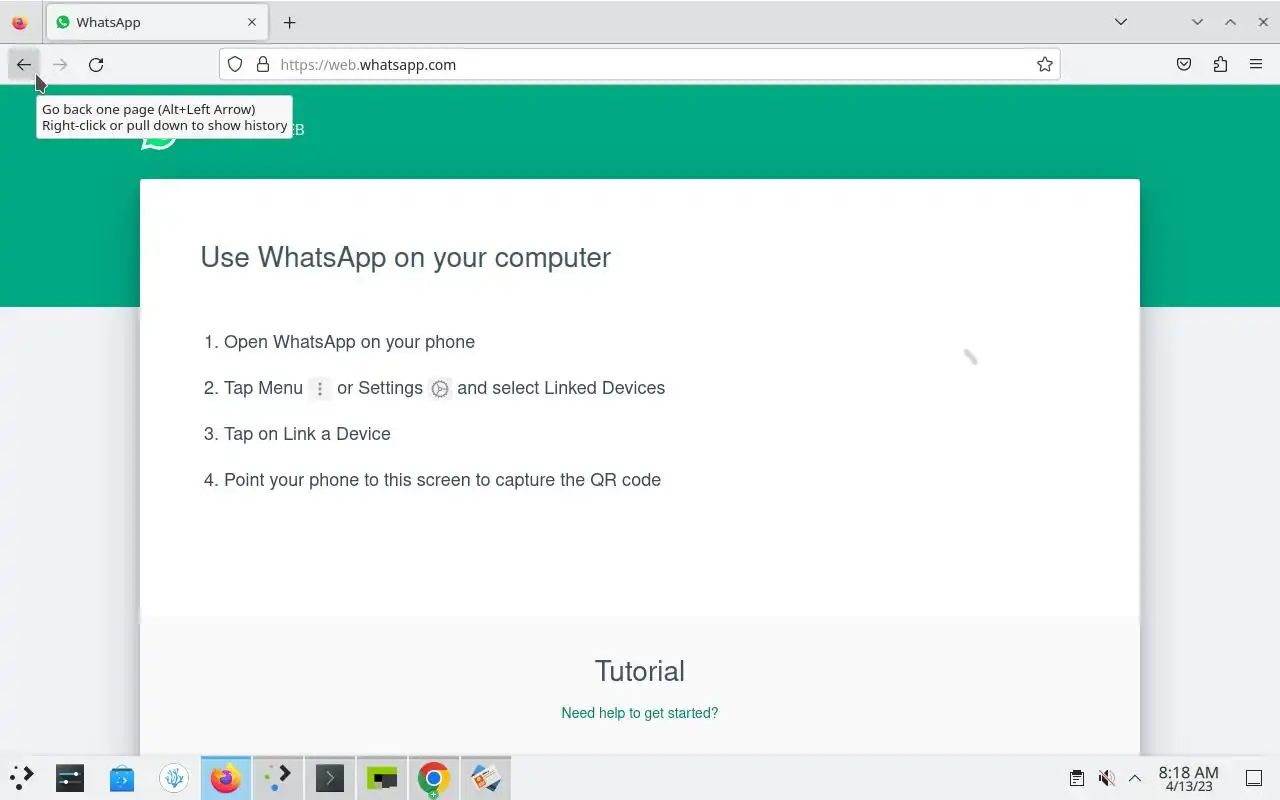Show site security info via padlock icon
Image resolution: width=1280 pixels, height=800 pixels.
coord(263,64)
